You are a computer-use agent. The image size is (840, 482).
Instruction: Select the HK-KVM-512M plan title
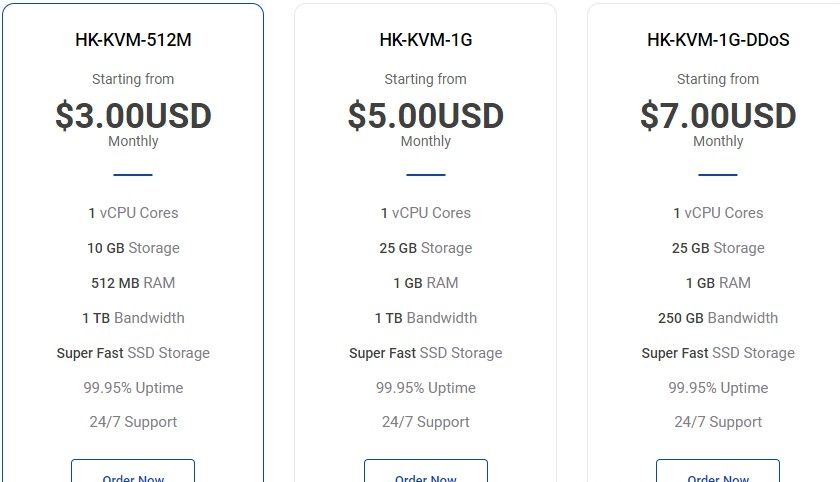click(133, 40)
